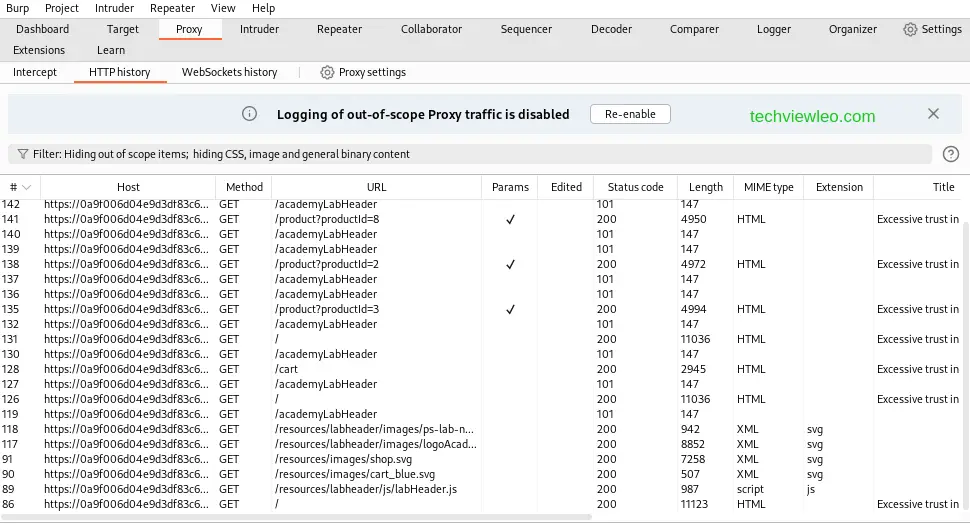Switch to the Repeater tab
Image resolution: width=970 pixels, height=525 pixels.
click(x=339, y=30)
